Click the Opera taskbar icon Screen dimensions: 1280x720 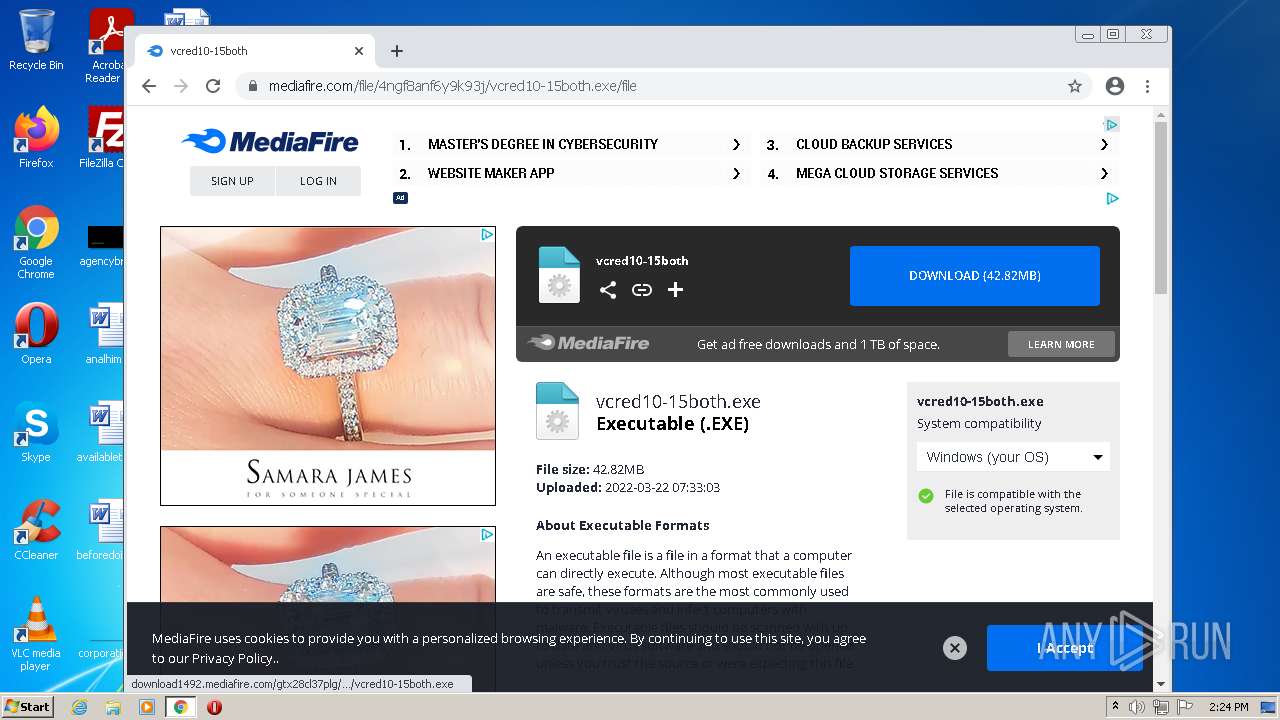coord(214,707)
